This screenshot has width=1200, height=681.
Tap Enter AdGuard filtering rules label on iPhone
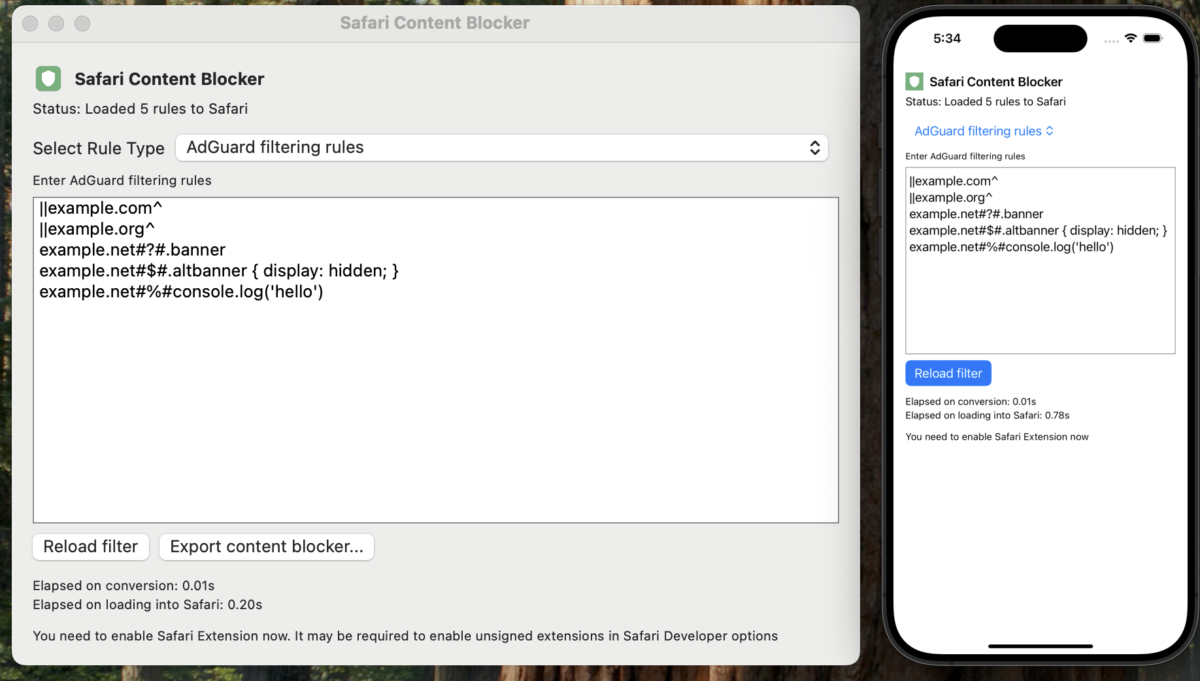[965, 156]
